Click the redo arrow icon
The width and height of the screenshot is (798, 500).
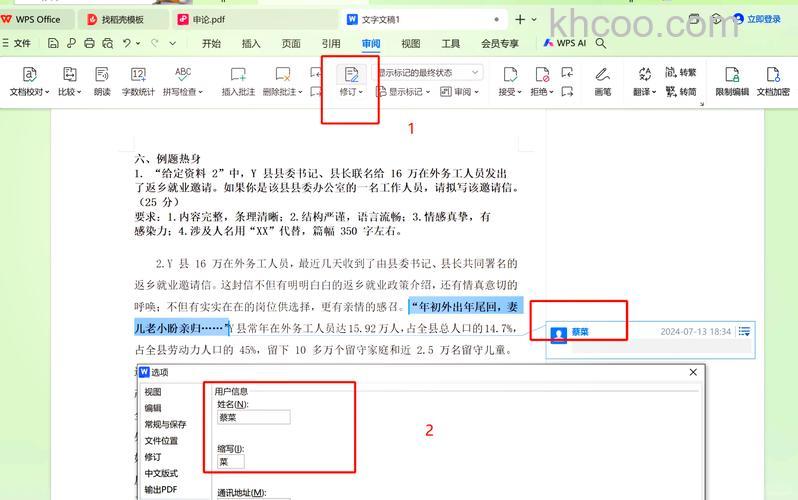coord(155,43)
